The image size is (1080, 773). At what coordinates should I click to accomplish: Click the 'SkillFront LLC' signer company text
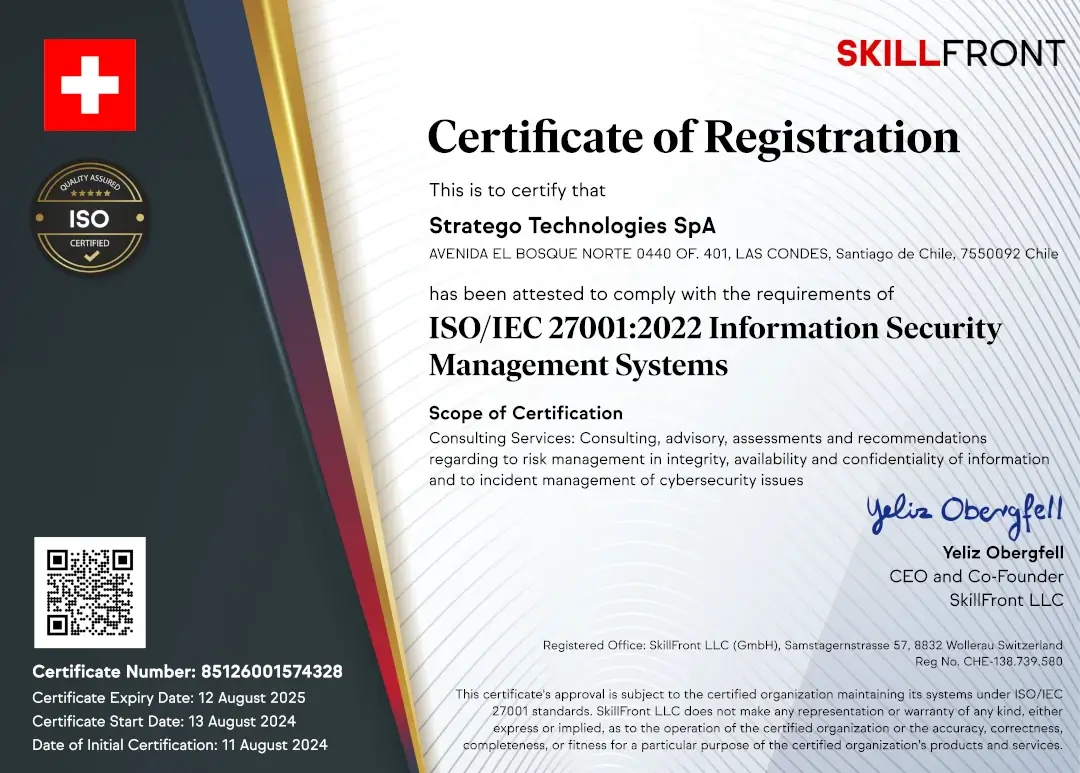tap(1006, 600)
